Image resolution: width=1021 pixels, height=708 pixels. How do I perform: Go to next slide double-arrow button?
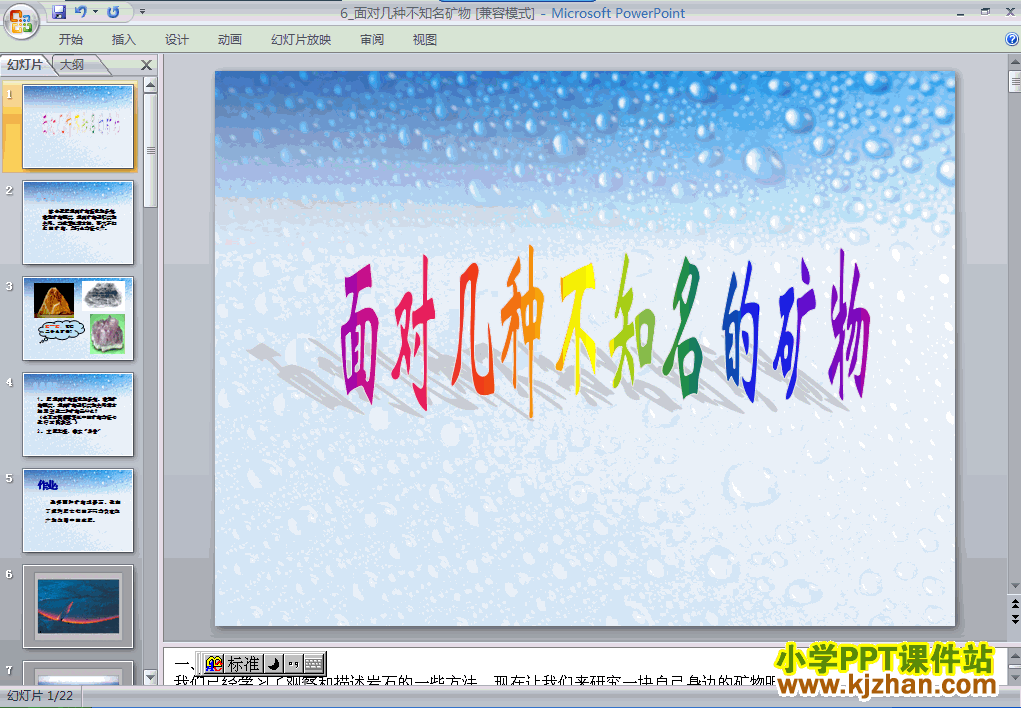[1014, 619]
